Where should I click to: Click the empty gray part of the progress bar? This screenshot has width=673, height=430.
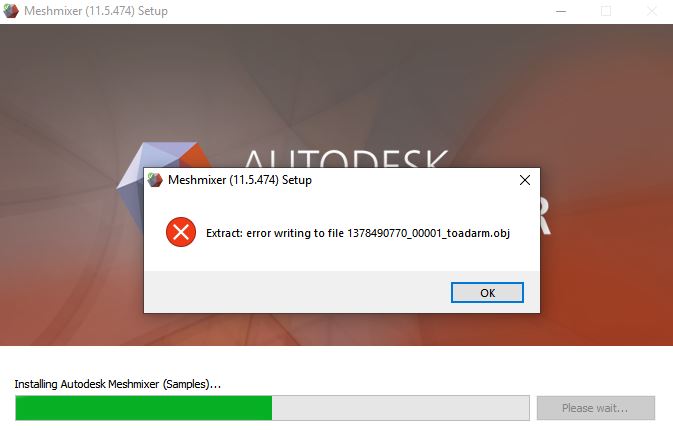(400, 408)
